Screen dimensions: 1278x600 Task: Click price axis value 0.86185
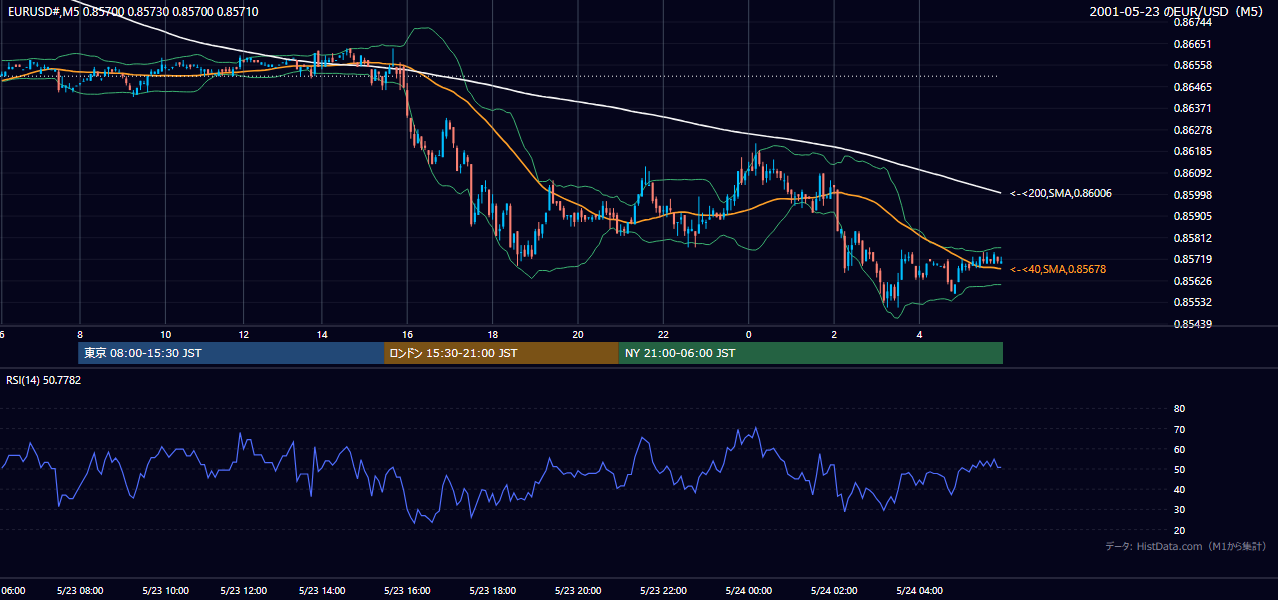1192,151
